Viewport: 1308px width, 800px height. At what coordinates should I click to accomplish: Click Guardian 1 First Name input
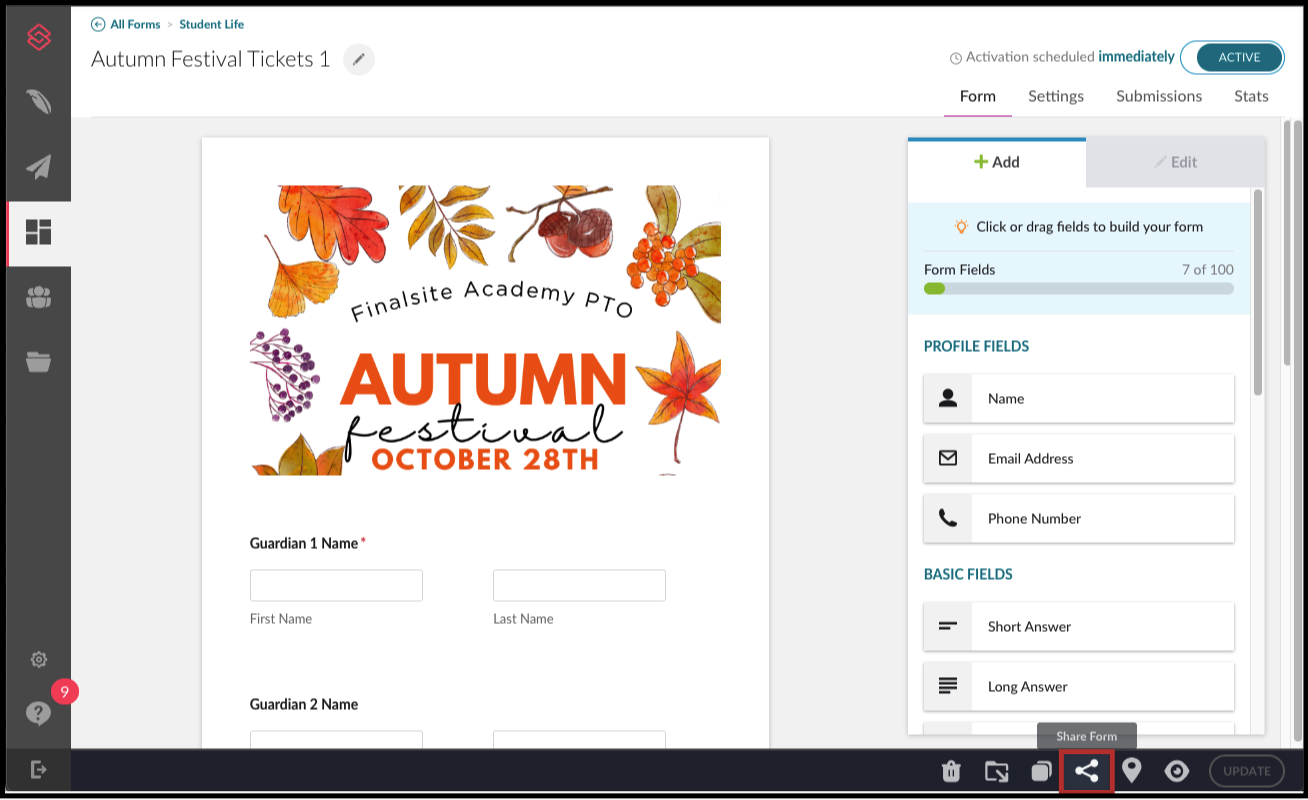point(336,586)
